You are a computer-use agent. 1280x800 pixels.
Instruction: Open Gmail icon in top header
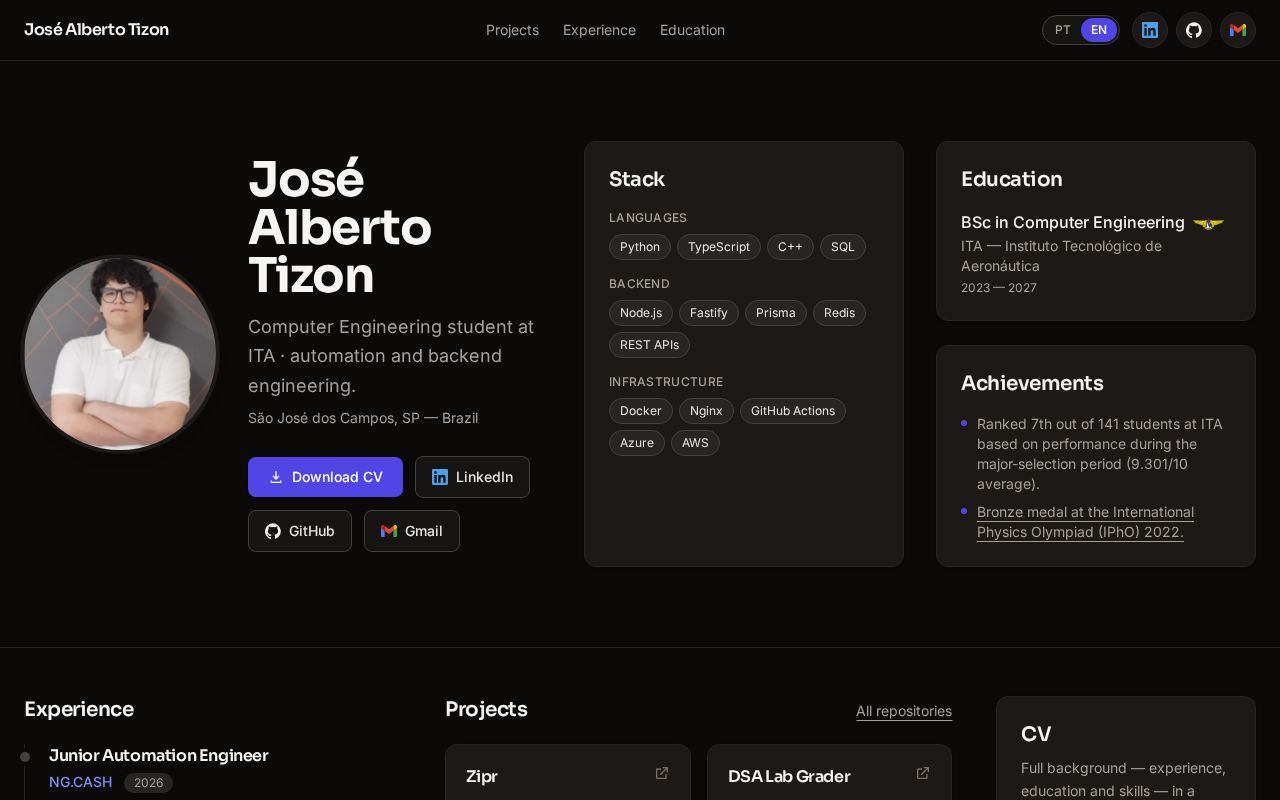(x=1238, y=30)
